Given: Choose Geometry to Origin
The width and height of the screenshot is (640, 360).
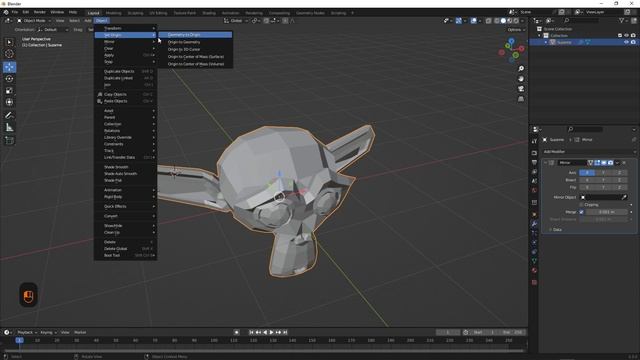Looking at the screenshot, I should coord(195,35).
